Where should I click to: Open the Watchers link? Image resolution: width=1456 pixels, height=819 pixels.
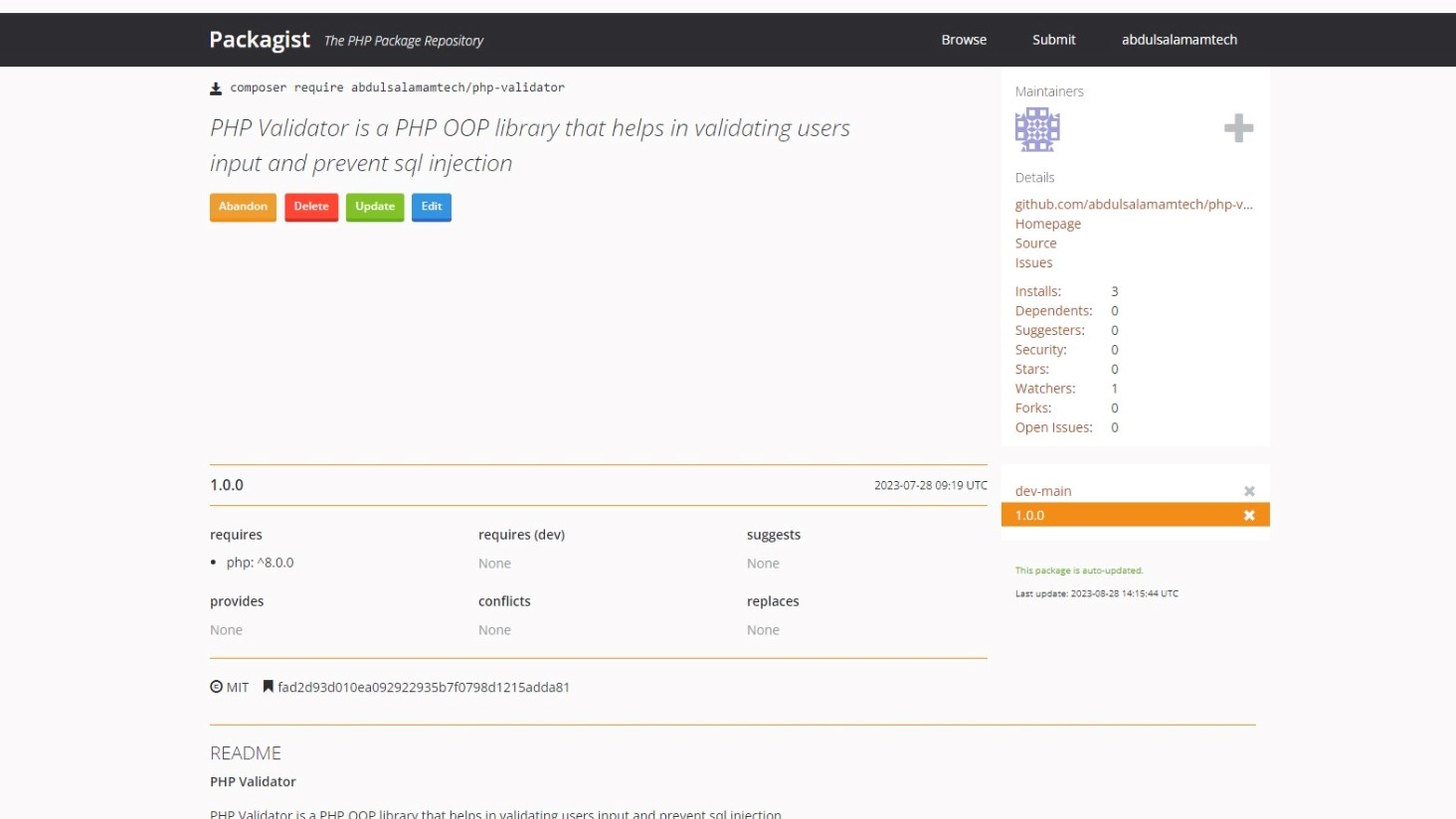click(x=1044, y=389)
